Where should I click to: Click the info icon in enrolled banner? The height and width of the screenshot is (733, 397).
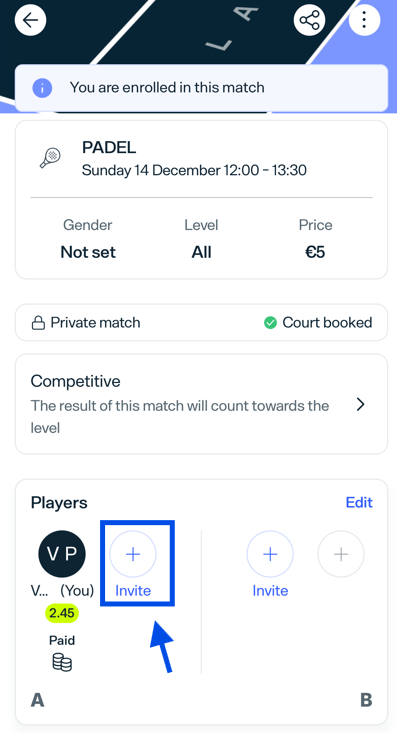pos(42,87)
